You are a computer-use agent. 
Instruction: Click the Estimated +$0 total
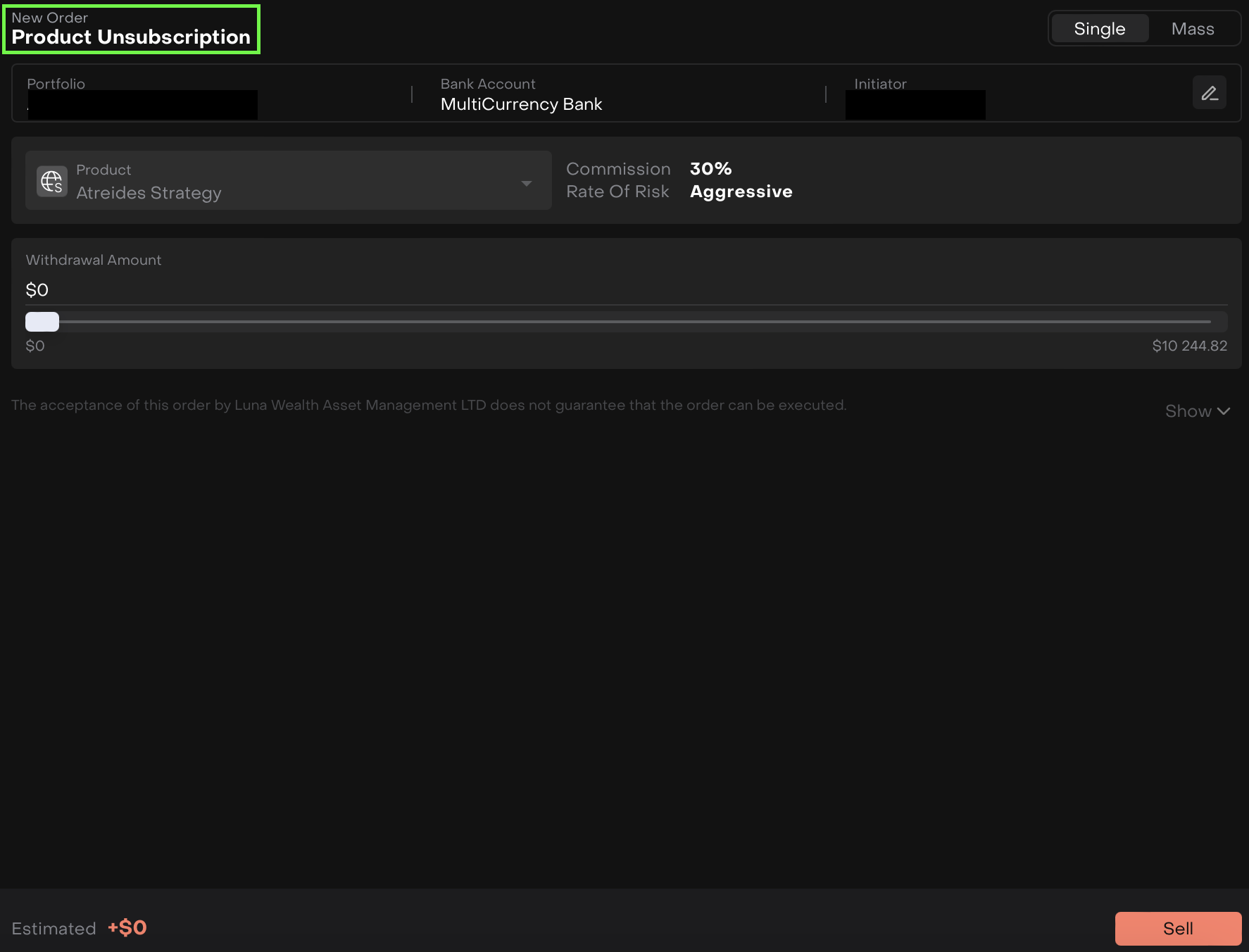click(127, 927)
